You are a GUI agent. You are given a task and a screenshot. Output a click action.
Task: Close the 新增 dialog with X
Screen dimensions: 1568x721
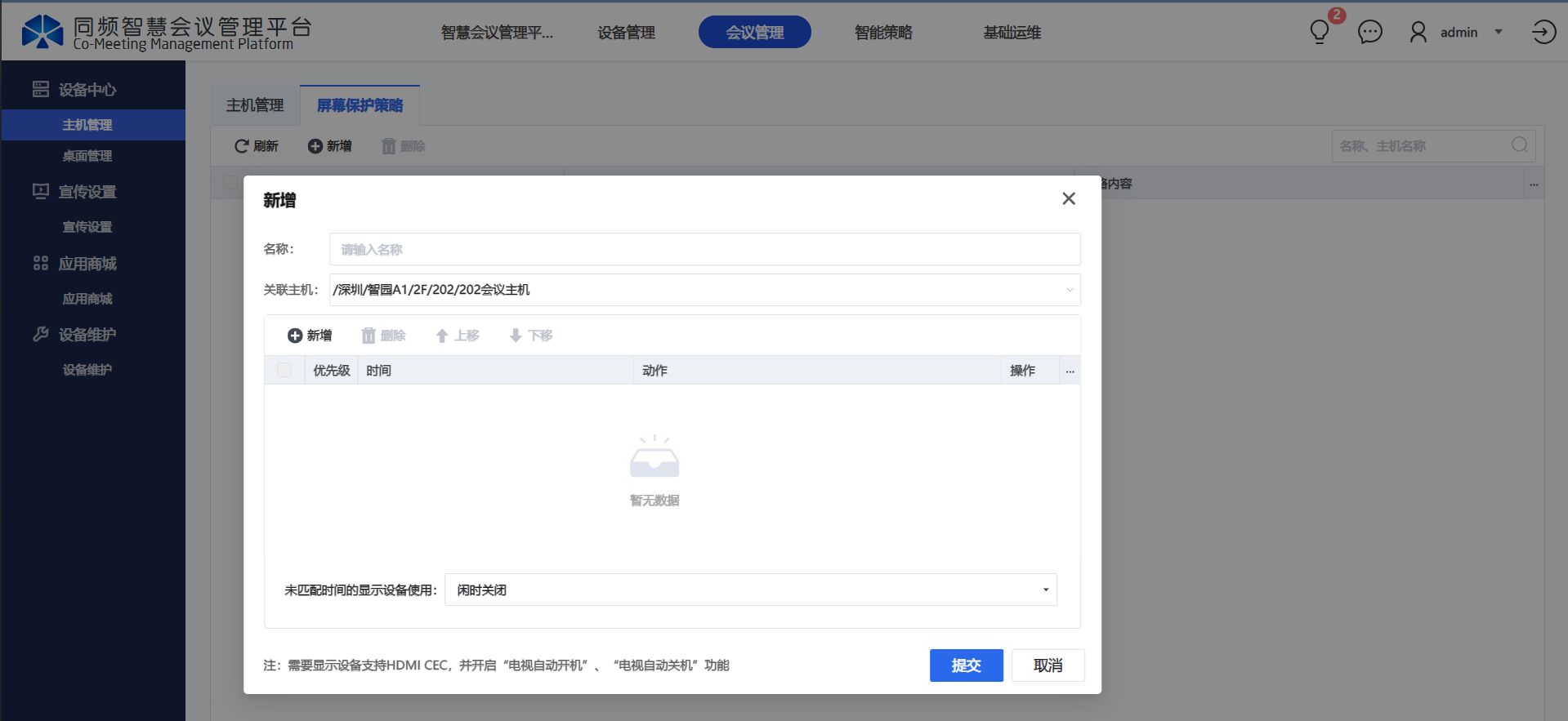(1068, 199)
